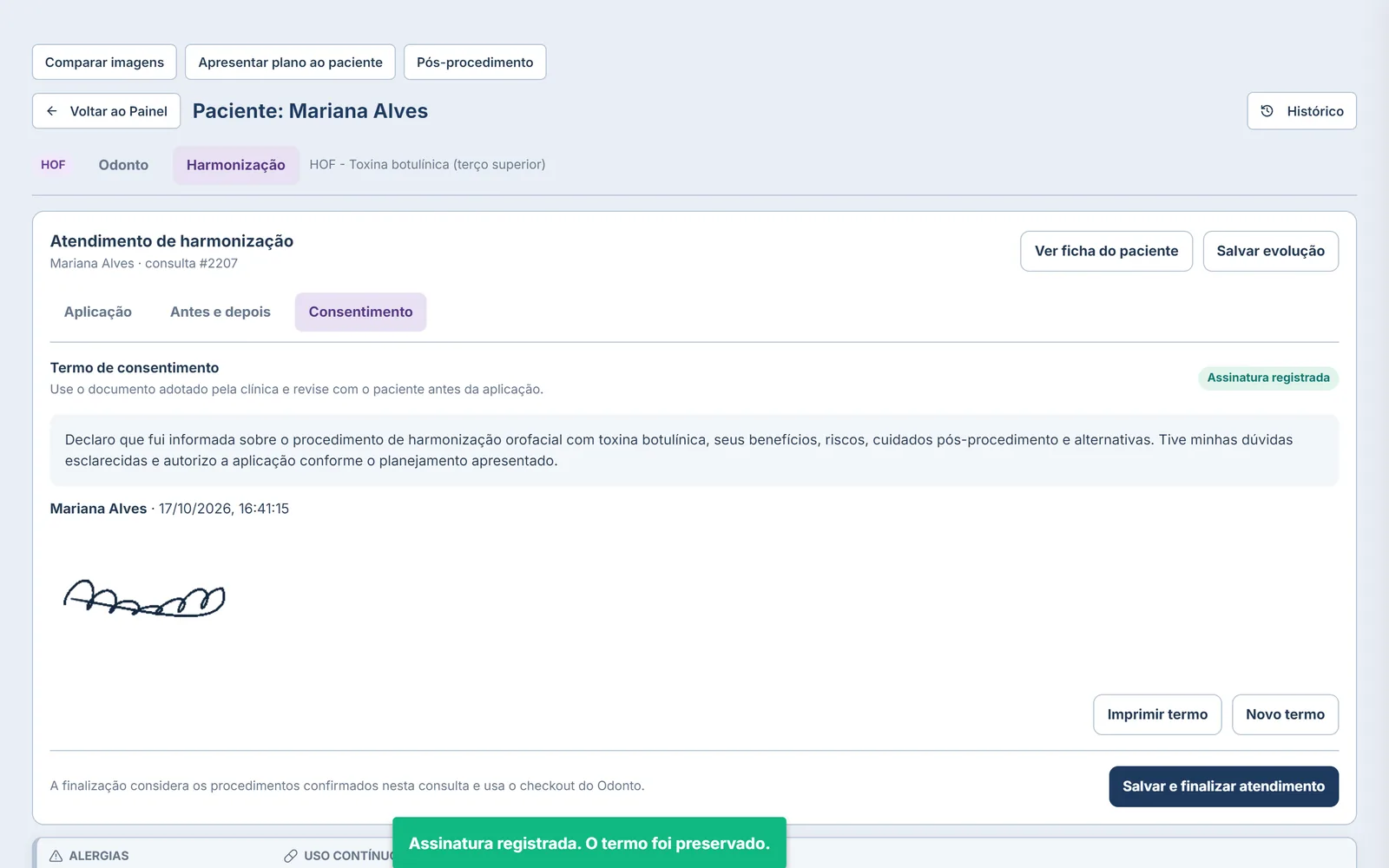This screenshot has width=1389, height=868.
Task: Open Ver ficha do paciente
Action: coord(1106,251)
